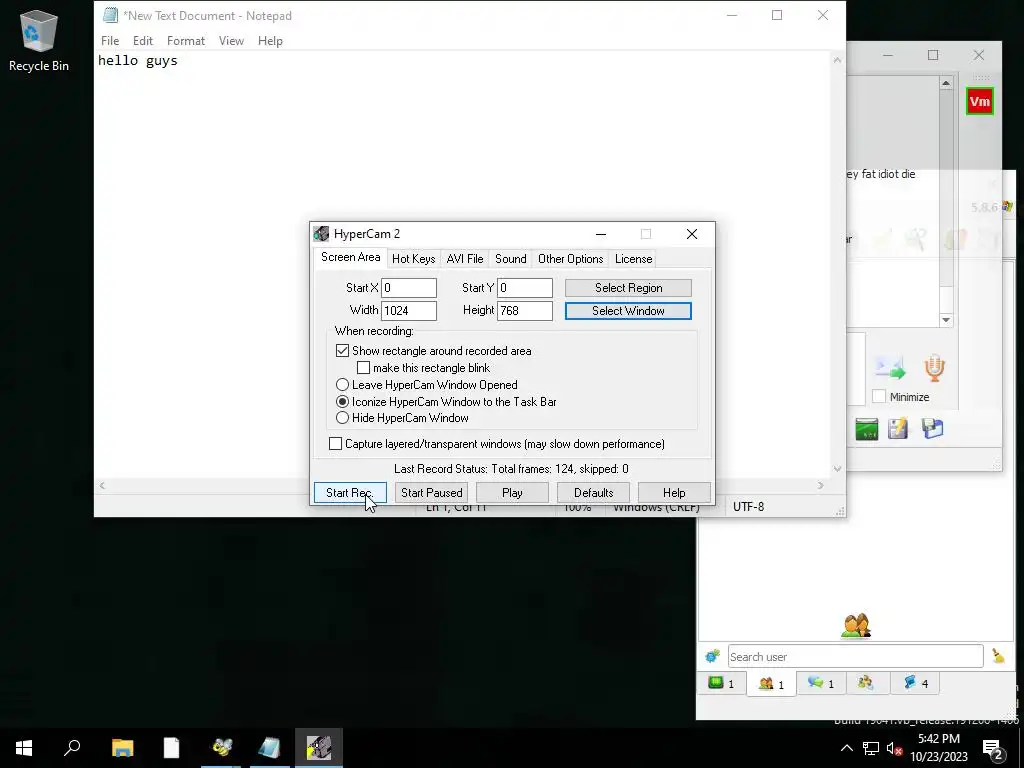Switch to Notepad via taskbar icon

(269, 748)
